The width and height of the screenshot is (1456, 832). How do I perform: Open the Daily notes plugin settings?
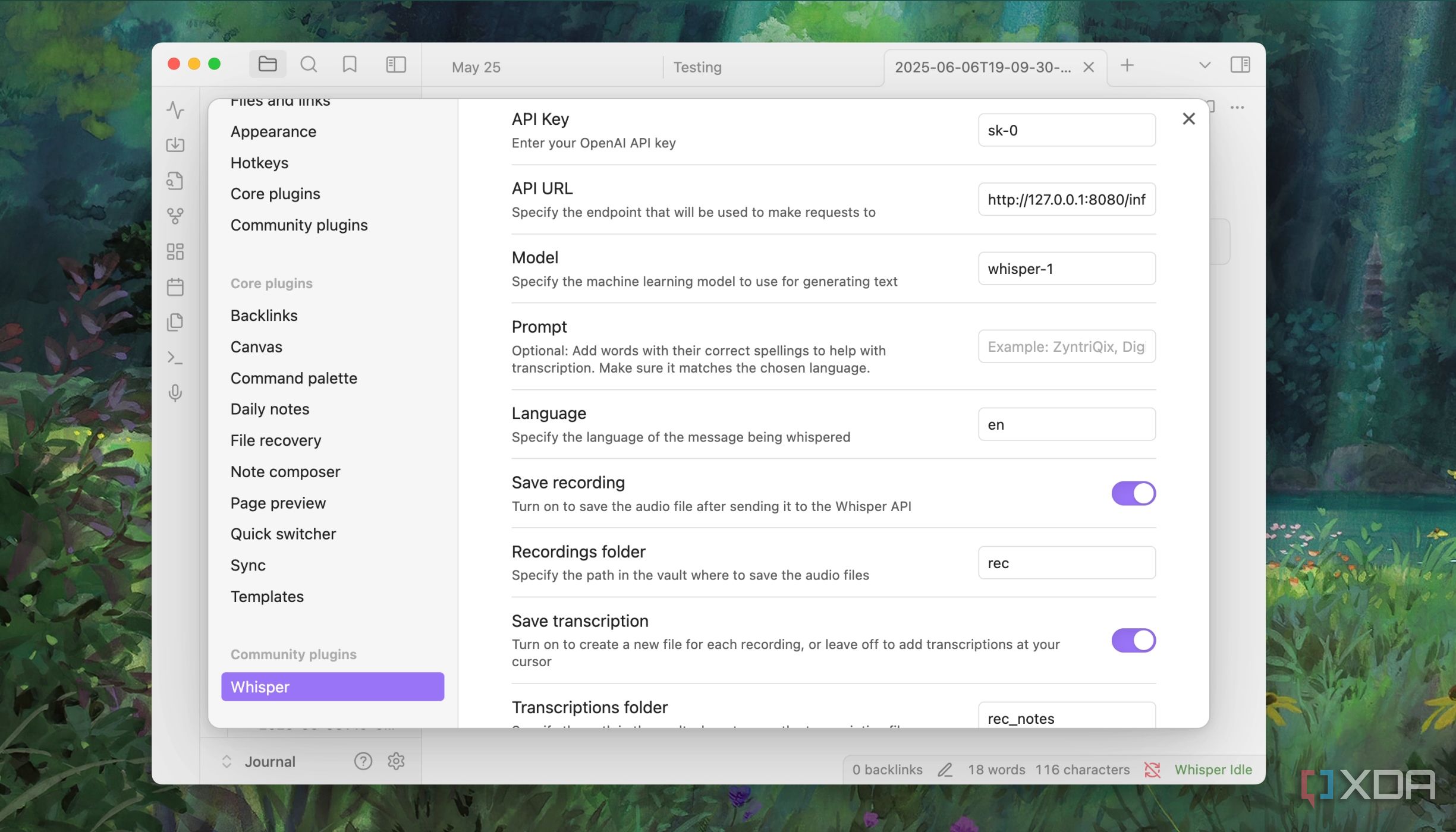pos(270,409)
